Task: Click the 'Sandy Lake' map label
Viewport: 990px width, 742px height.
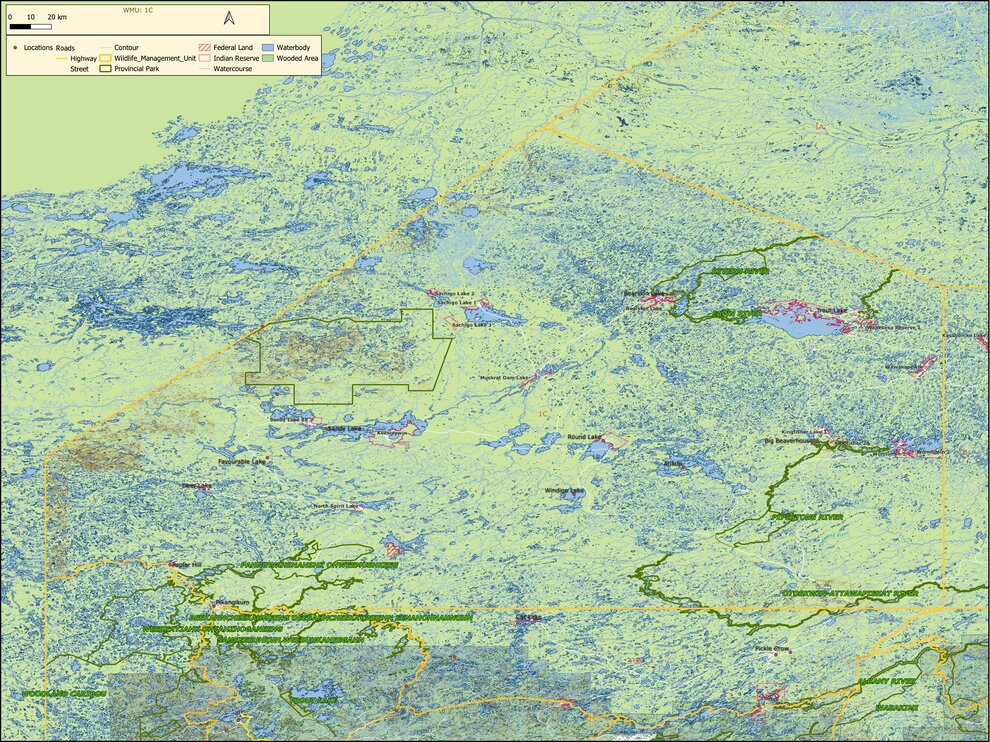Action: [345, 429]
